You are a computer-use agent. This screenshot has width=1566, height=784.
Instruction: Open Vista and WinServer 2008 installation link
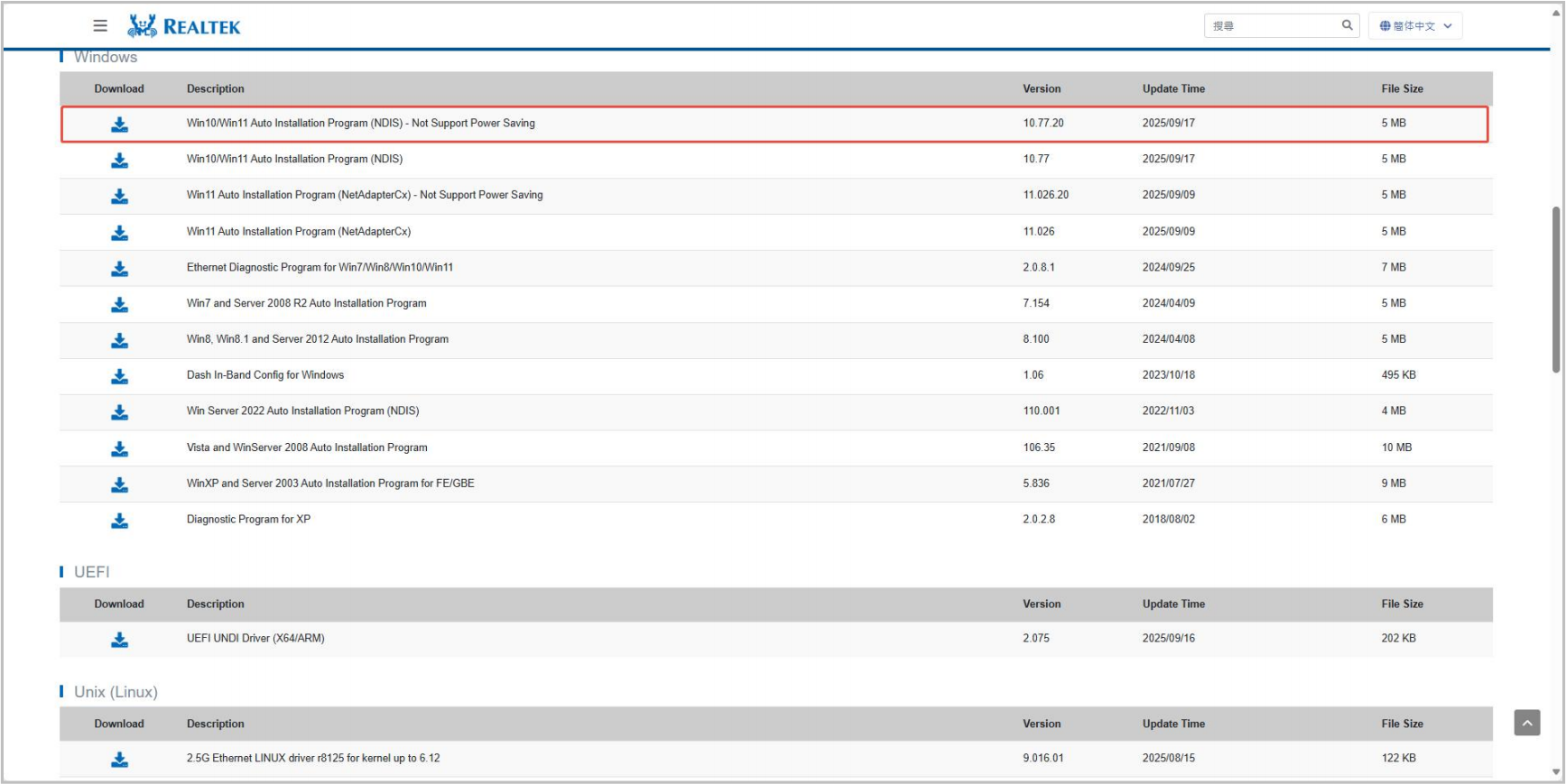[307, 447]
